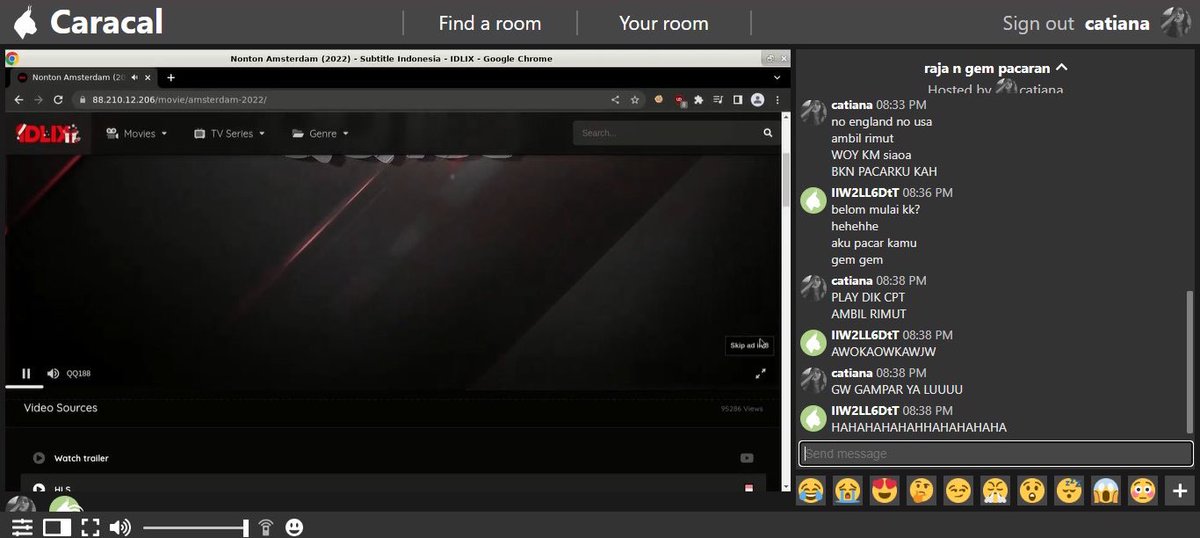
Task: Sign out of Caracal
Action: click(1038, 23)
